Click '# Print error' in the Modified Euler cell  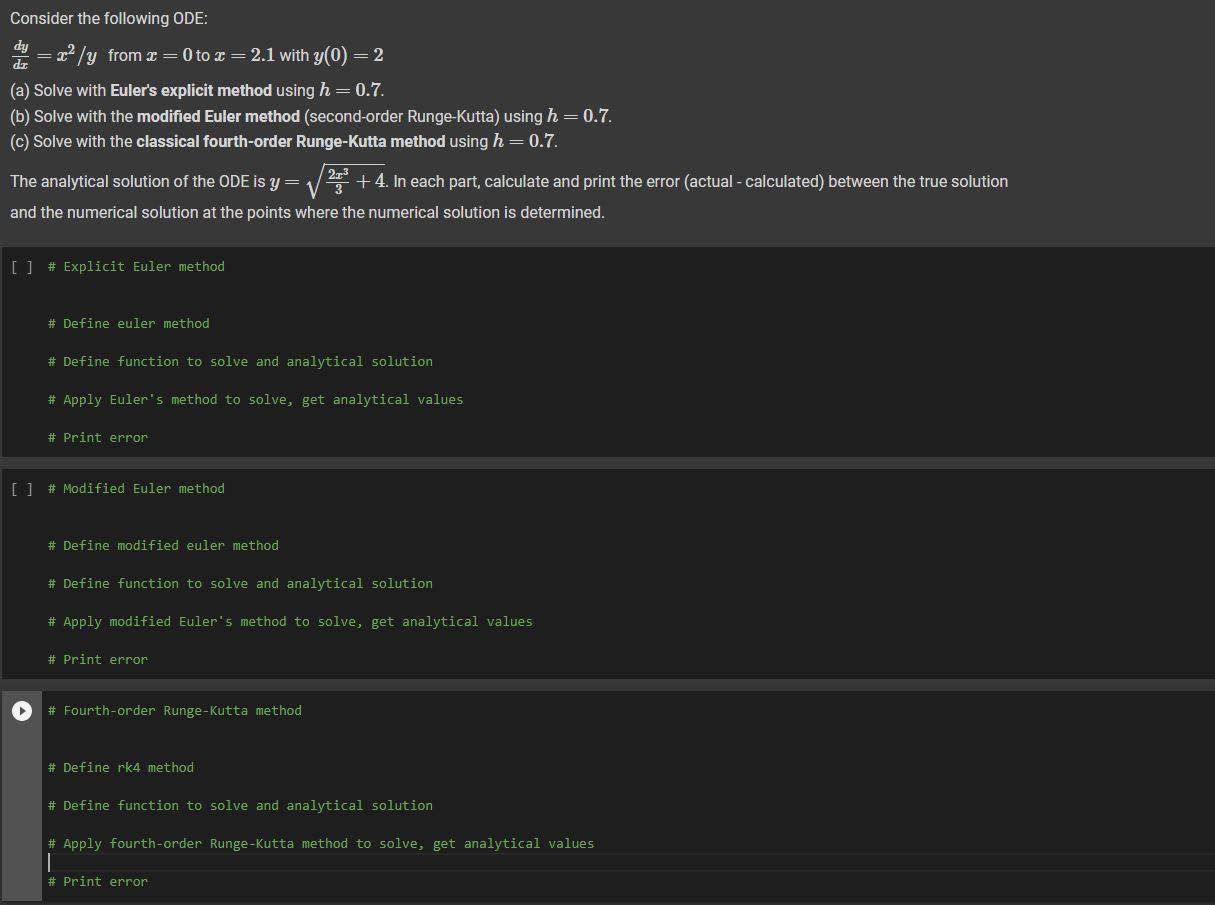pos(97,659)
